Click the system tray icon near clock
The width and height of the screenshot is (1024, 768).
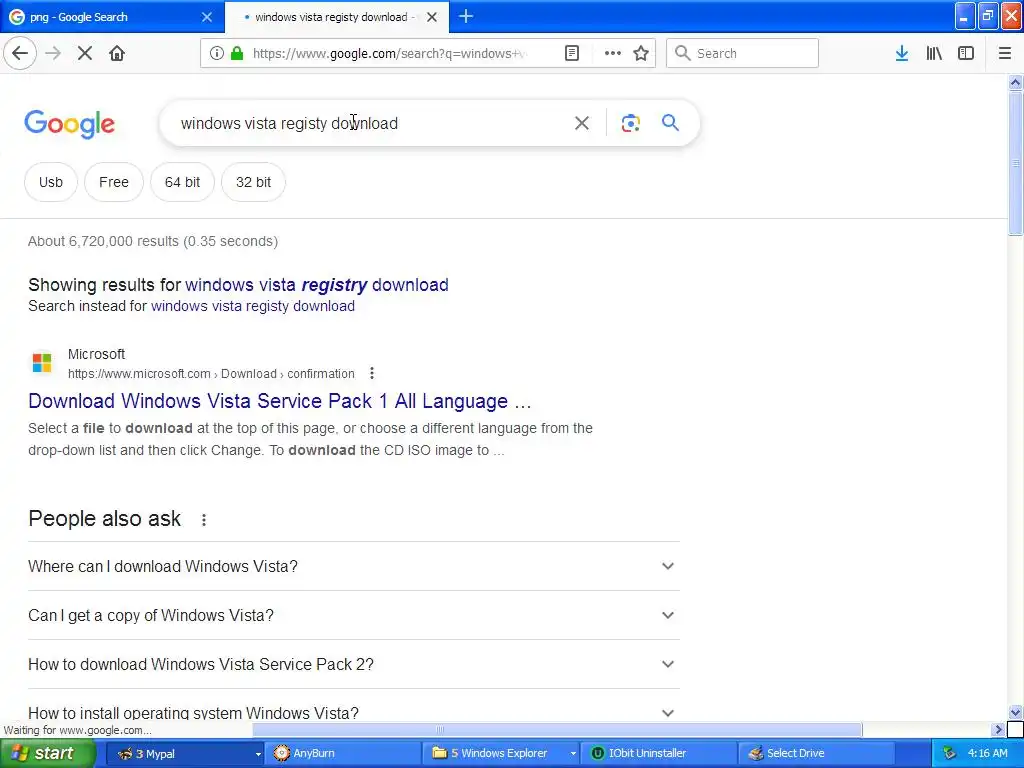pos(949,754)
